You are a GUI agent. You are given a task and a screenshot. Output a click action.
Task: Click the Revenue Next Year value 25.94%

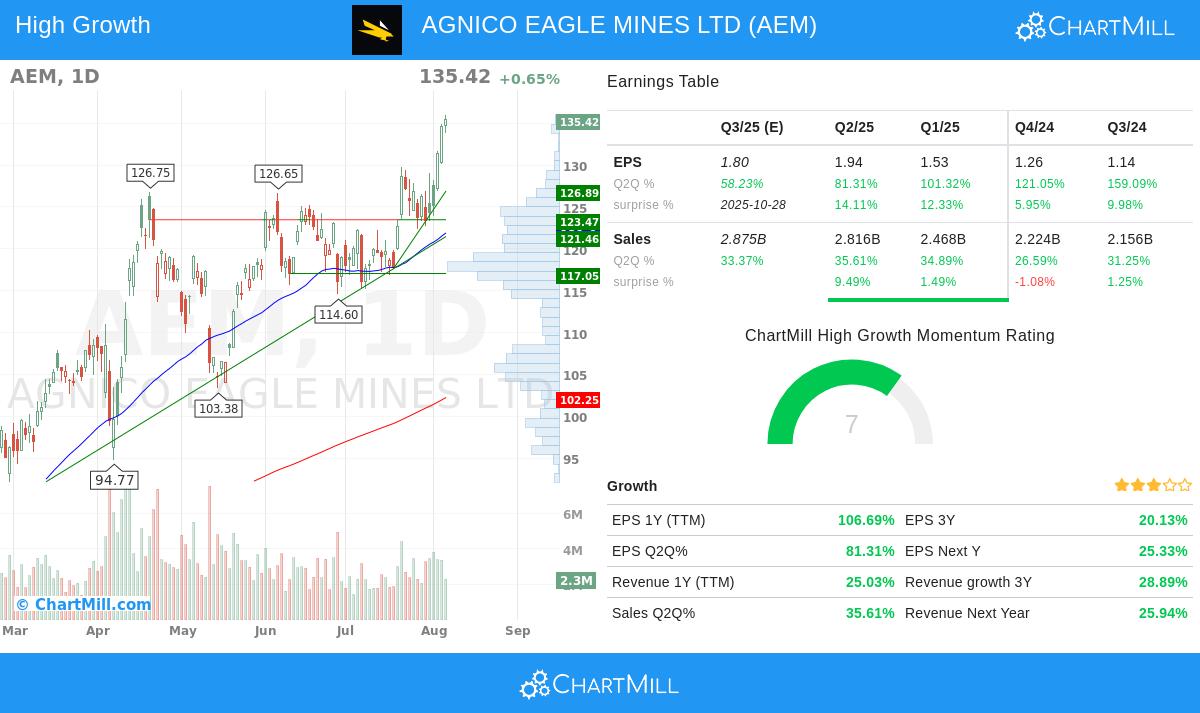1163,613
